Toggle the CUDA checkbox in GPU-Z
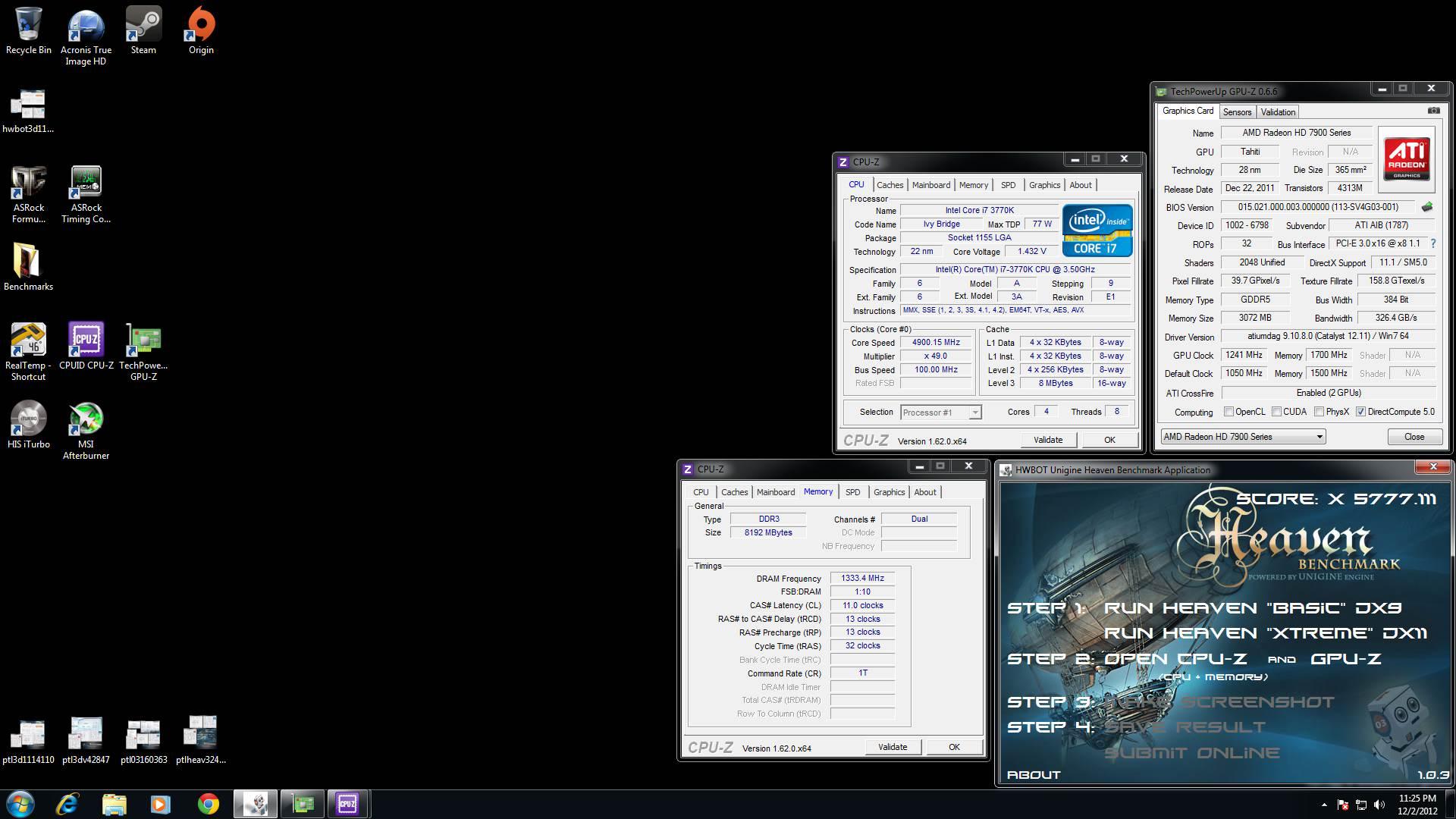The height and width of the screenshot is (819, 1456). coord(1276,412)
